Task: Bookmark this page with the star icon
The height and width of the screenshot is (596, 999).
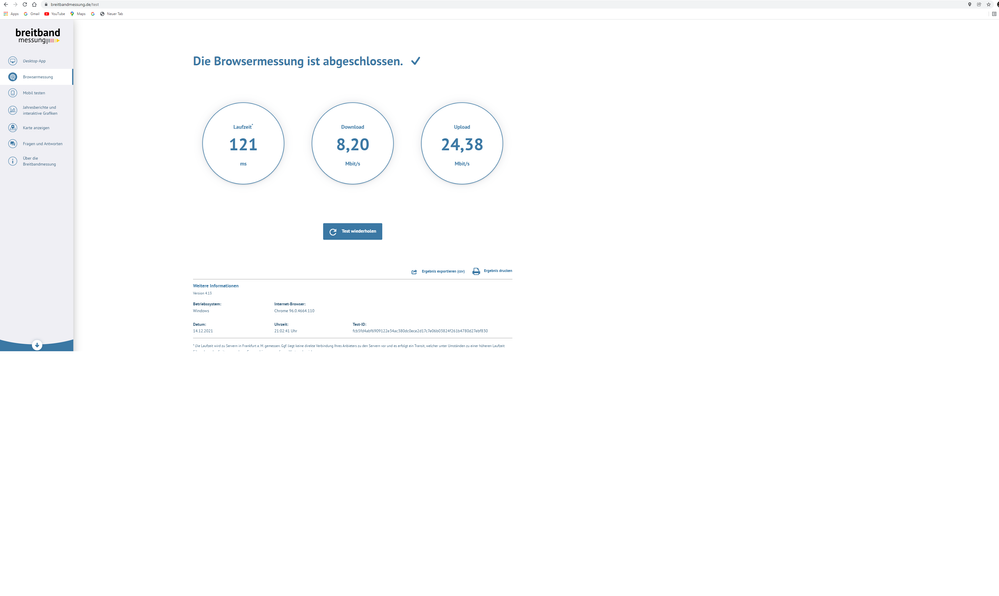Action: [x=988, y=4]
